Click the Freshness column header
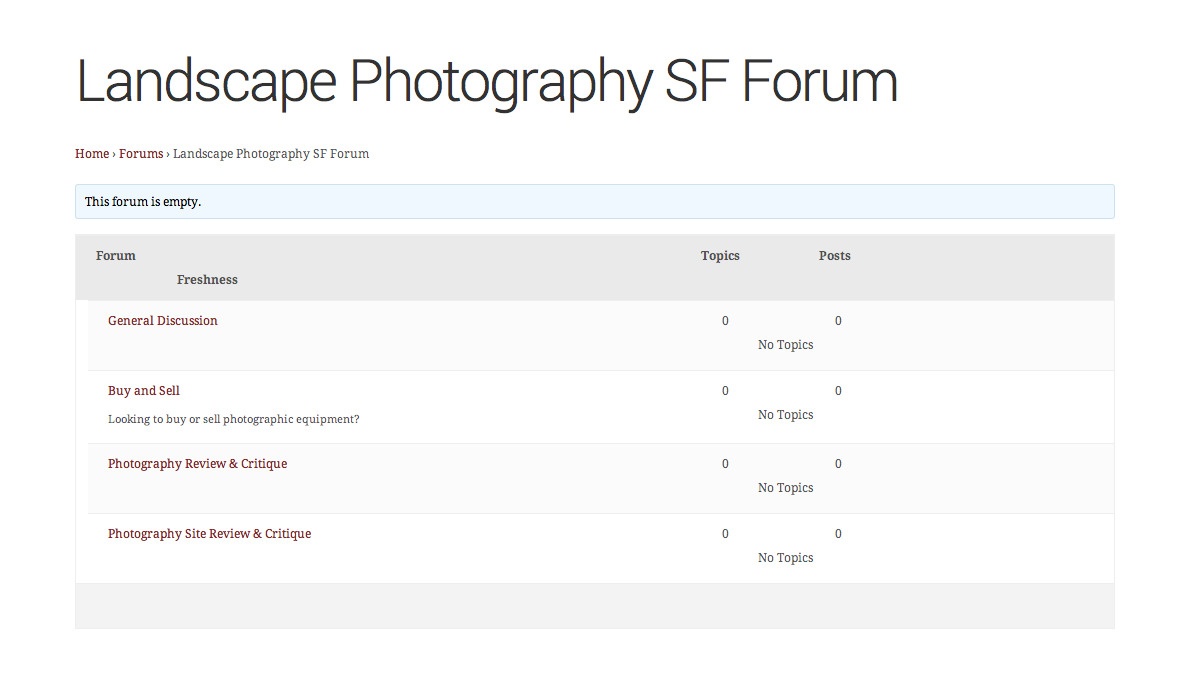 click(207, 280)
